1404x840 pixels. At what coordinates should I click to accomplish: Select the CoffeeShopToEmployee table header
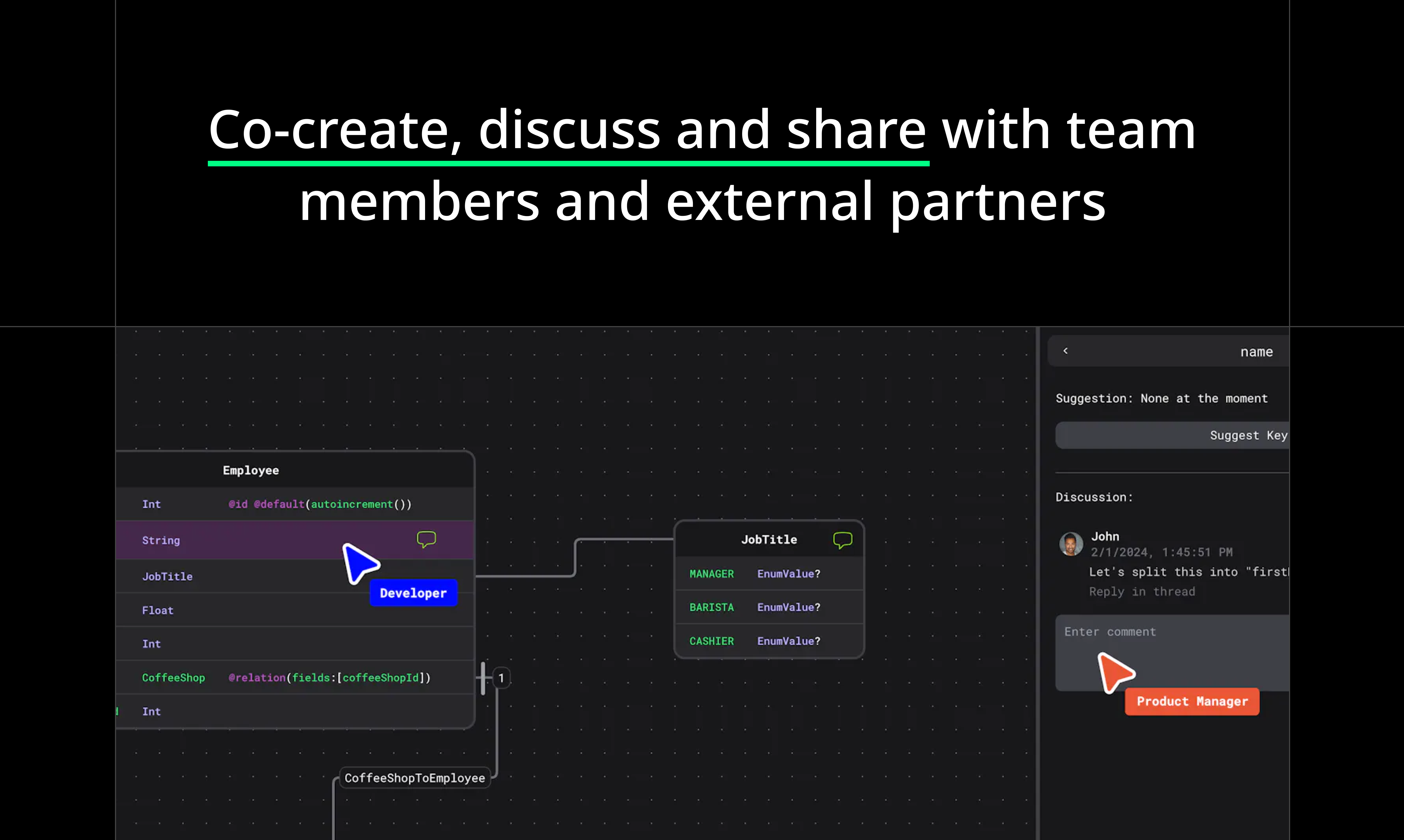point(415,777)
